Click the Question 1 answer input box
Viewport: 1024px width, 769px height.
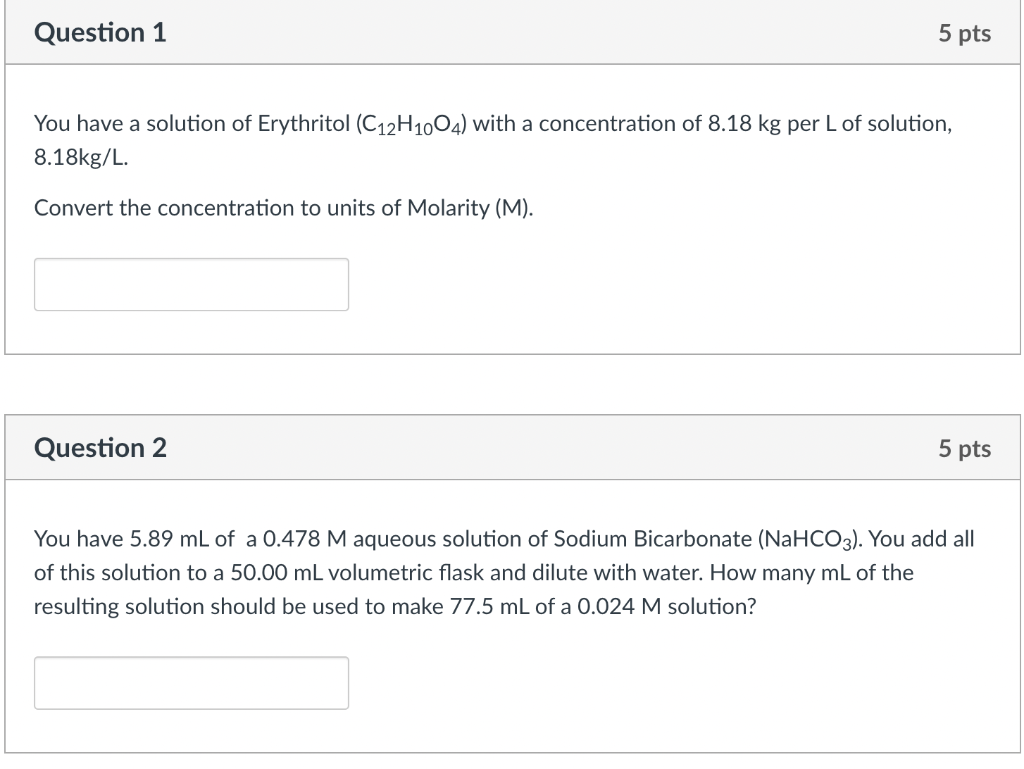(191, 285)
